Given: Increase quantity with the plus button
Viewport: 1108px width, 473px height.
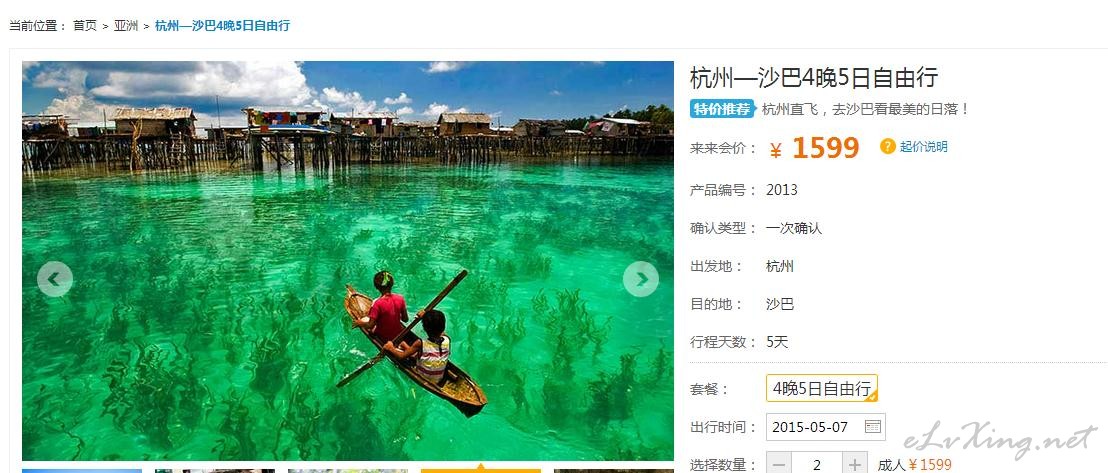Looking at the screenshot, I should click(x=855, y=464).
